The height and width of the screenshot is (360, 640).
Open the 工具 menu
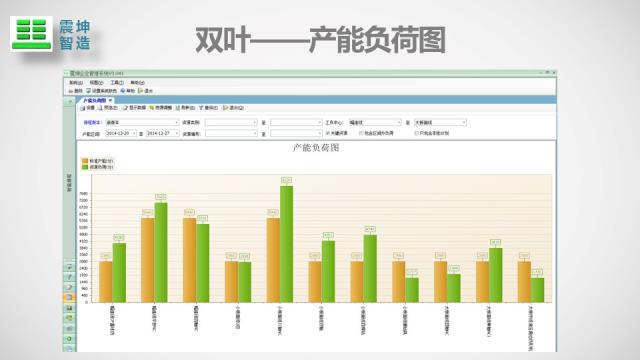tap(117, 83)
